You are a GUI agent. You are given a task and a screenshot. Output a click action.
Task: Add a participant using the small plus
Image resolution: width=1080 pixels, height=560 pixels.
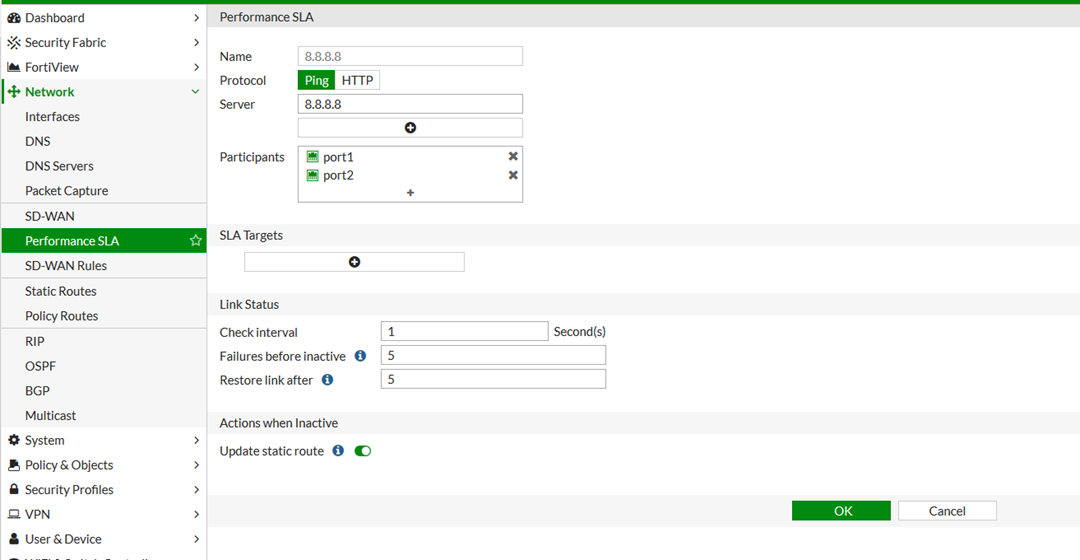pos(410,193)
